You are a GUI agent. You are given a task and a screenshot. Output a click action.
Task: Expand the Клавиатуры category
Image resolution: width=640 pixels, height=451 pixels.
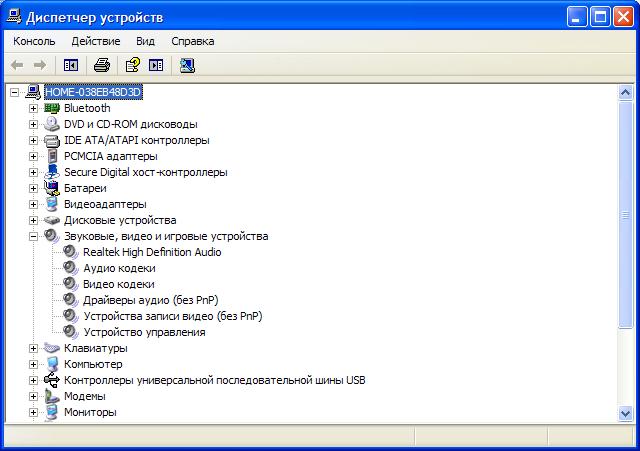33,348
